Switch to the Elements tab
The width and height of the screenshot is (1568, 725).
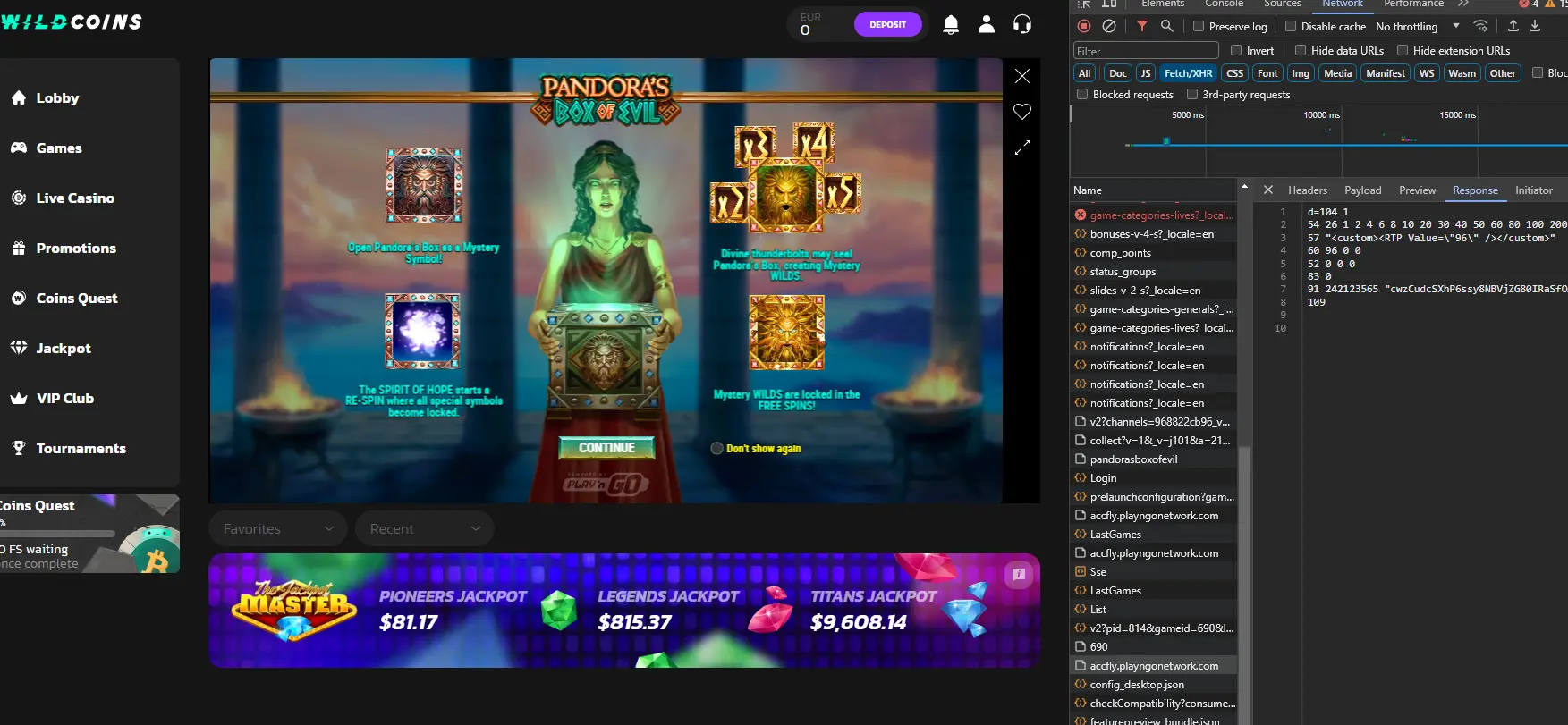pyautogui.click(x=1163, y=4)
